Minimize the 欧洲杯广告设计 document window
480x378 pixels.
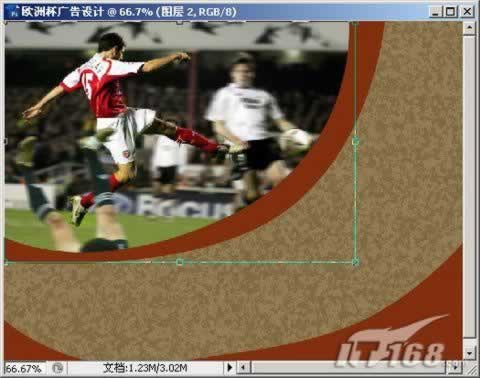[x=435, y=12]
